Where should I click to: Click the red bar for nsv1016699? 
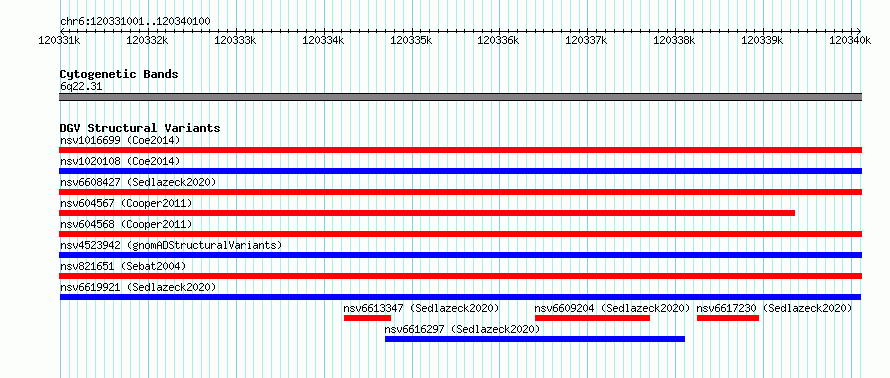coord(460,150)
